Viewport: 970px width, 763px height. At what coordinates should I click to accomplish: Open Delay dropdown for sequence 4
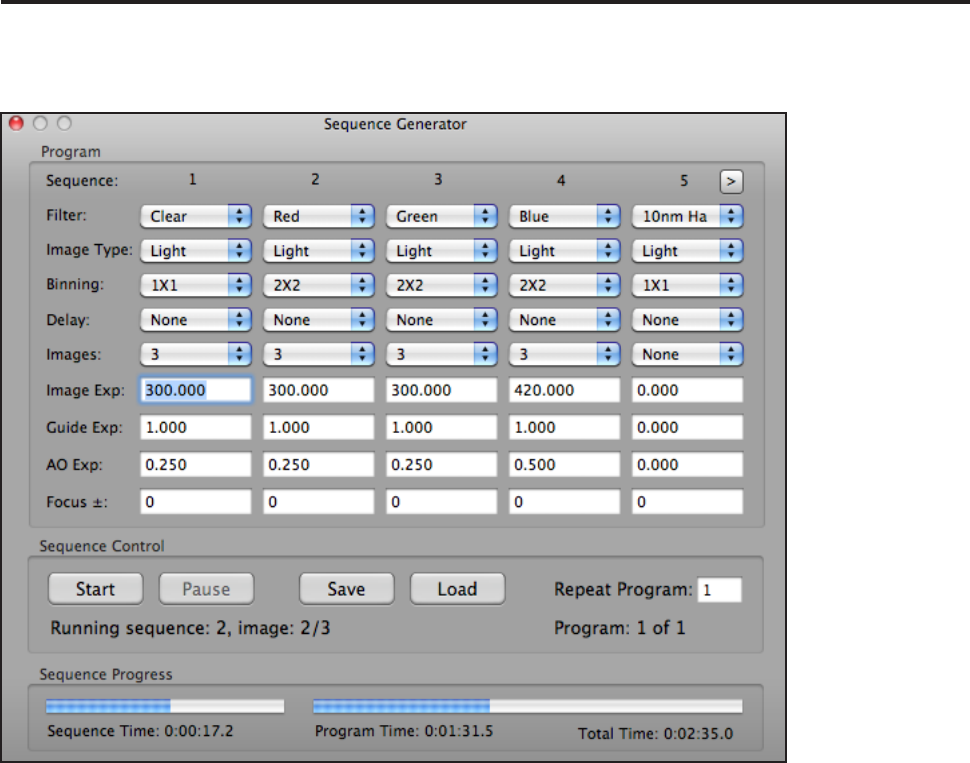(564, 320)
